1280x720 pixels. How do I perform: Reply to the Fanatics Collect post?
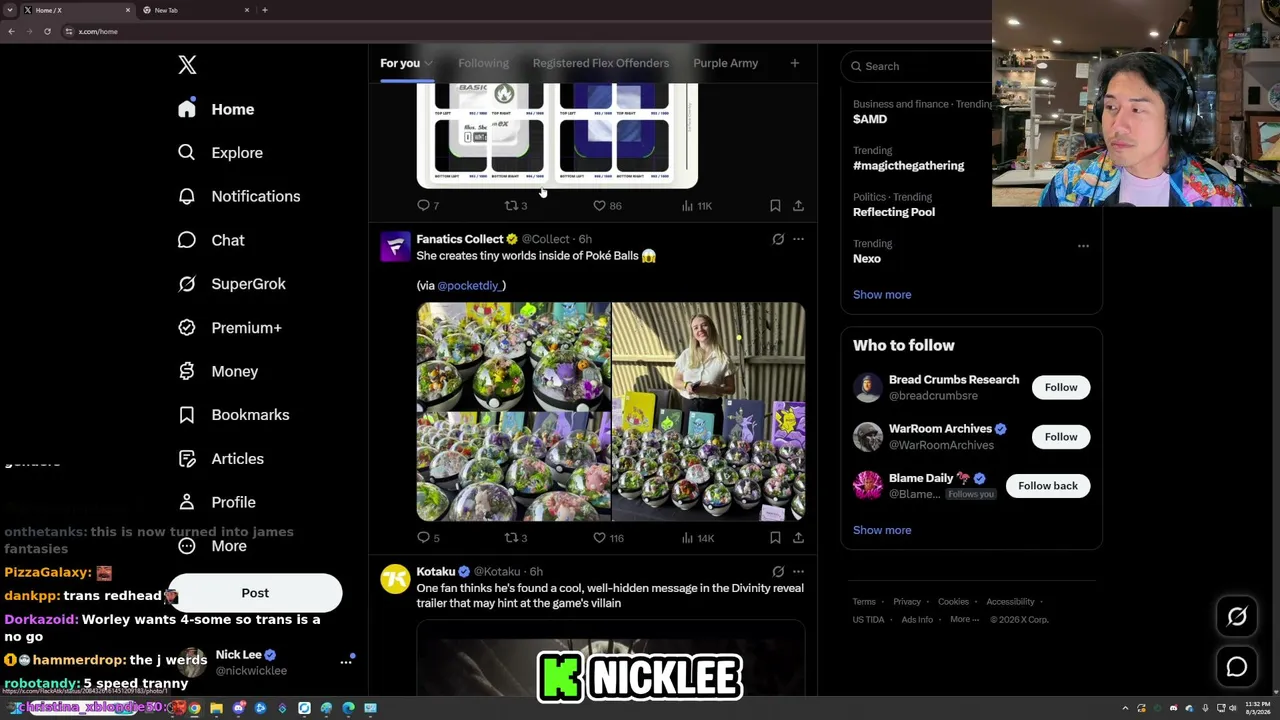click(x=428, y=538)
